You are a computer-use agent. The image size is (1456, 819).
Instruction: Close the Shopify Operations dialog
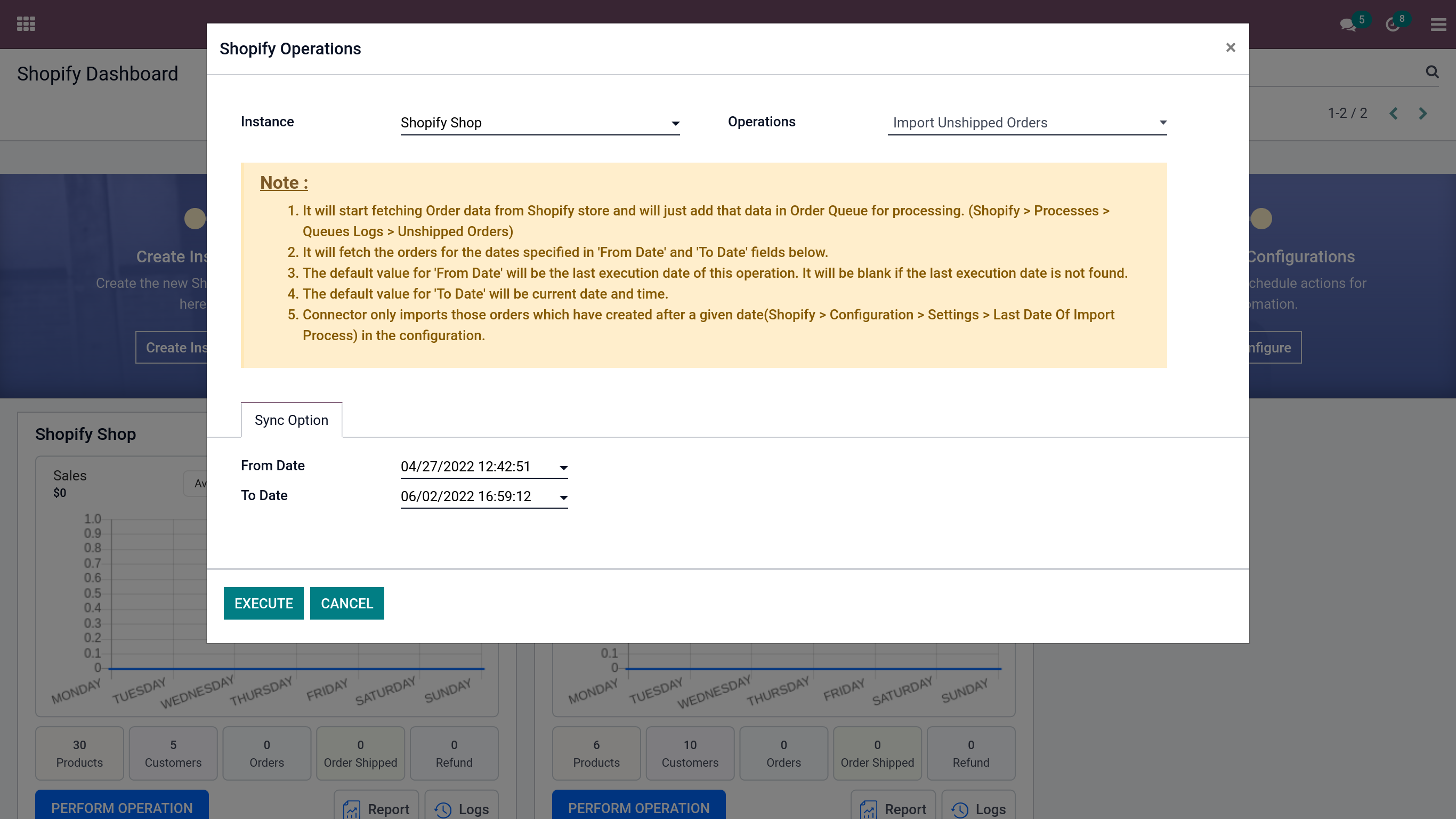tap(1231, 47)
